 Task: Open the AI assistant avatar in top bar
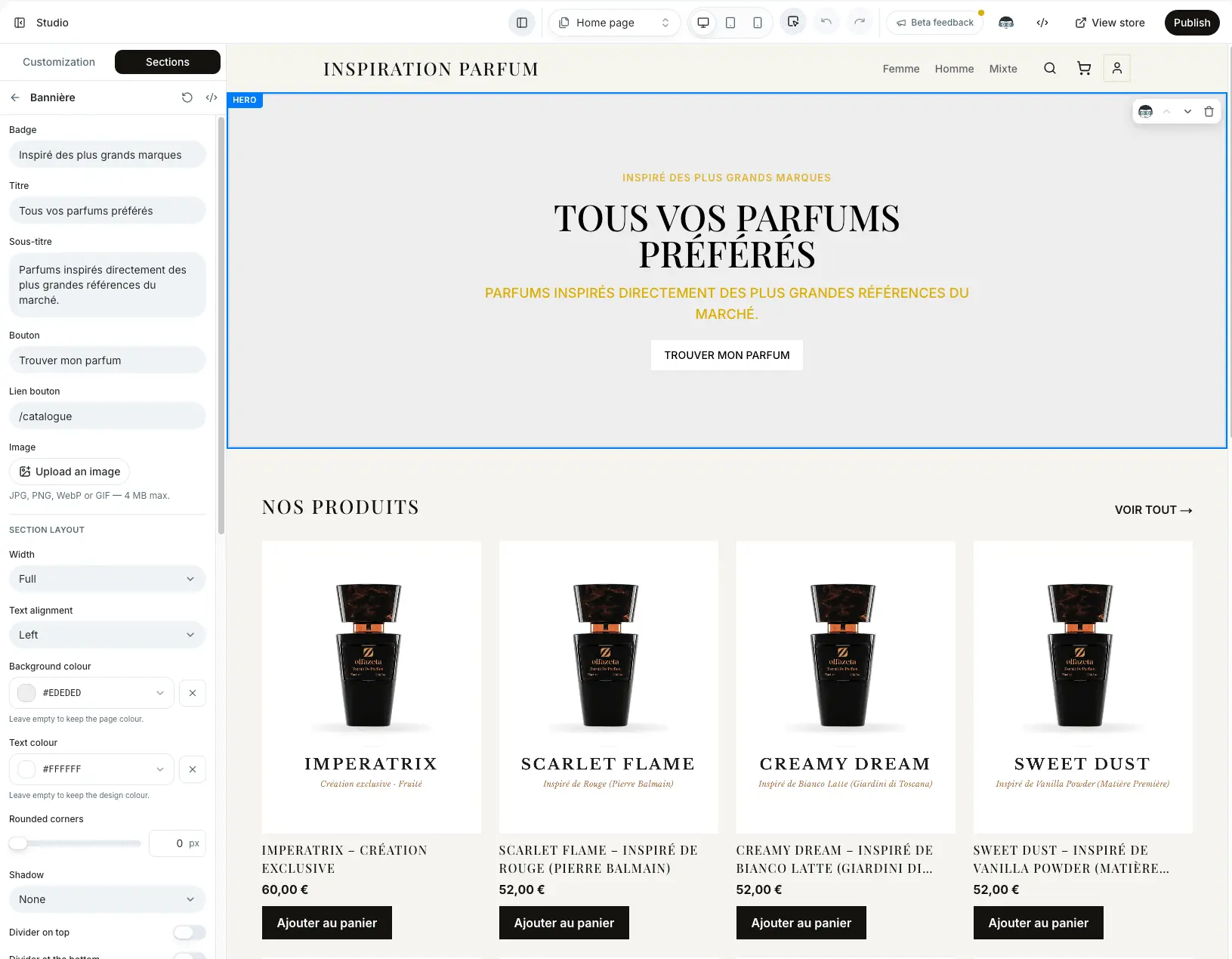pyautogui.click(x=1006, y=23)
